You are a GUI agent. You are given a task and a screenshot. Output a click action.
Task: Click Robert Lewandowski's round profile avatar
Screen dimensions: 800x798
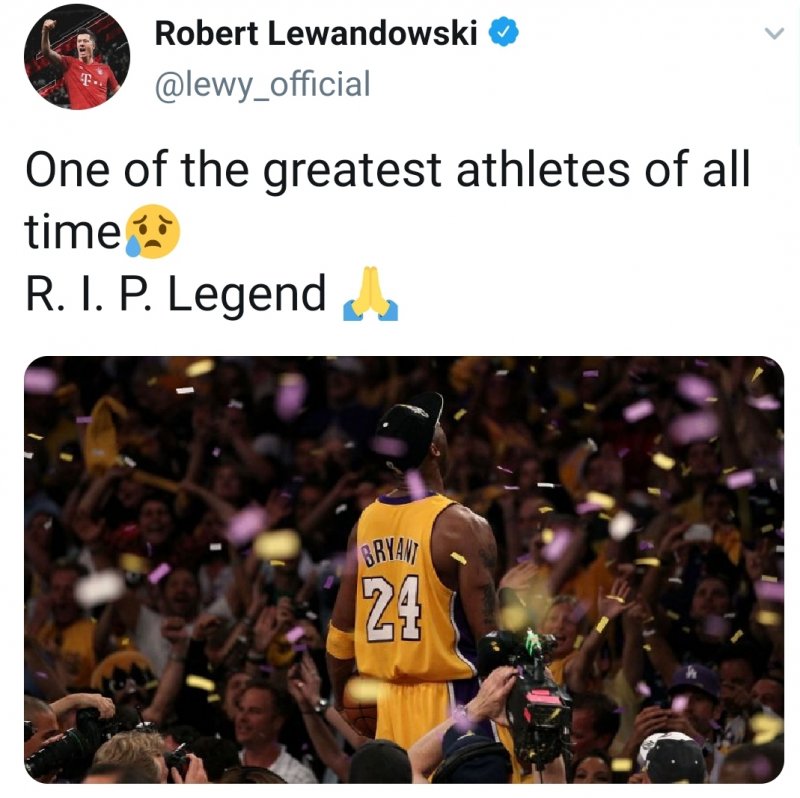pyautogui.click(x=77, y=57)
